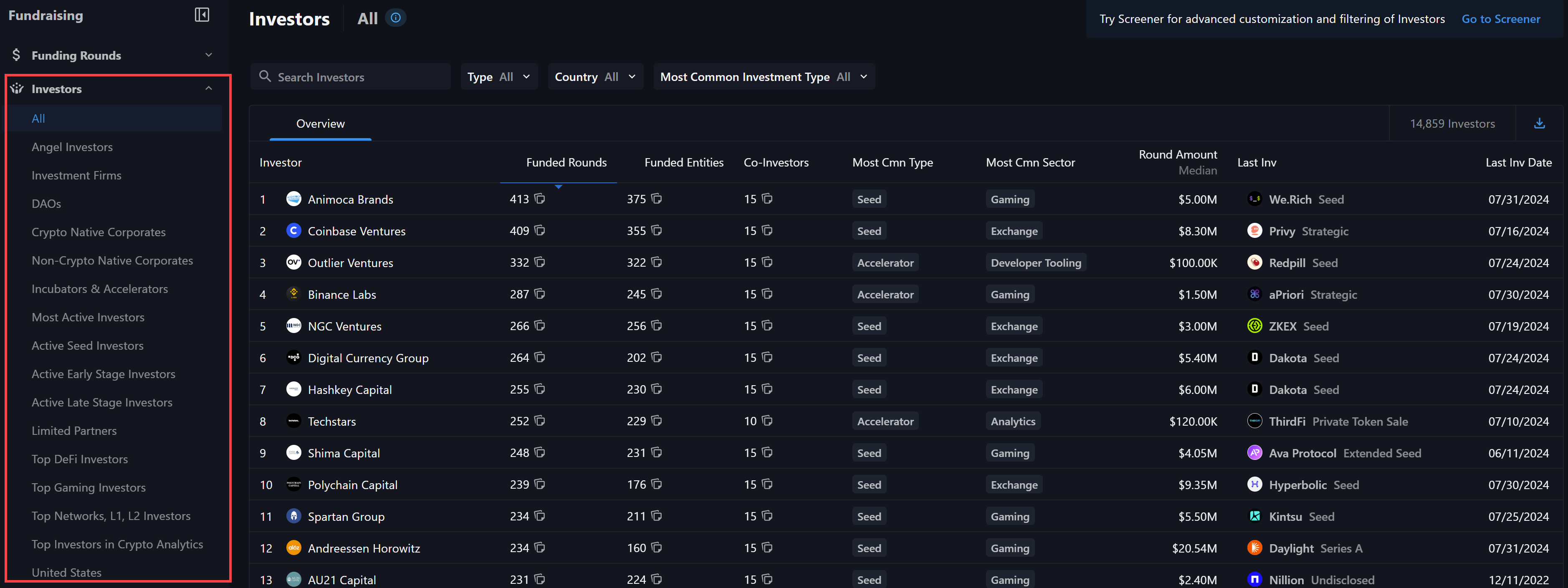The width and height of the screenshot is (1568, 588).
Task: Copy Andreessen Horowitz funded entities value
Action: point(656,547)
